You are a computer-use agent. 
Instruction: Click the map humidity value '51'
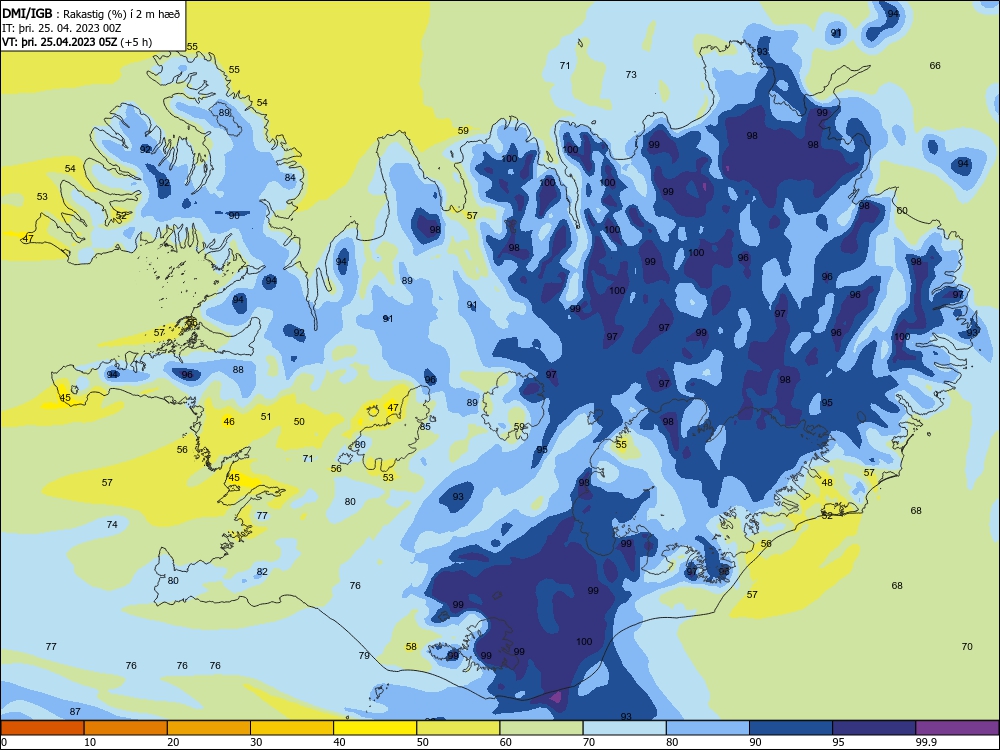click(x=266, y=416)
